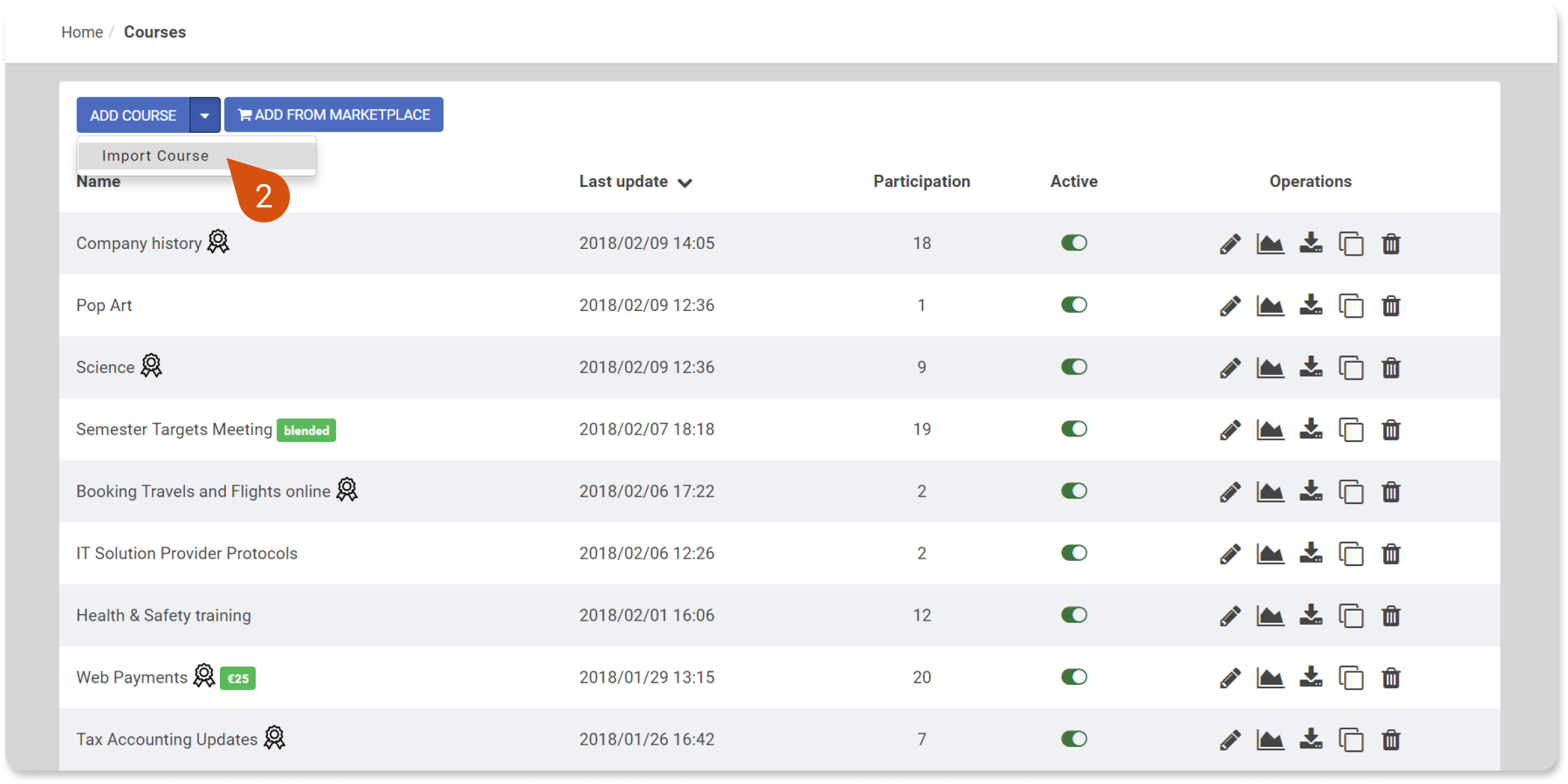The width and height of the screenshot is (1568, 784).
Task: Click Add From Marketplace button
Action: tap(333, 115)
